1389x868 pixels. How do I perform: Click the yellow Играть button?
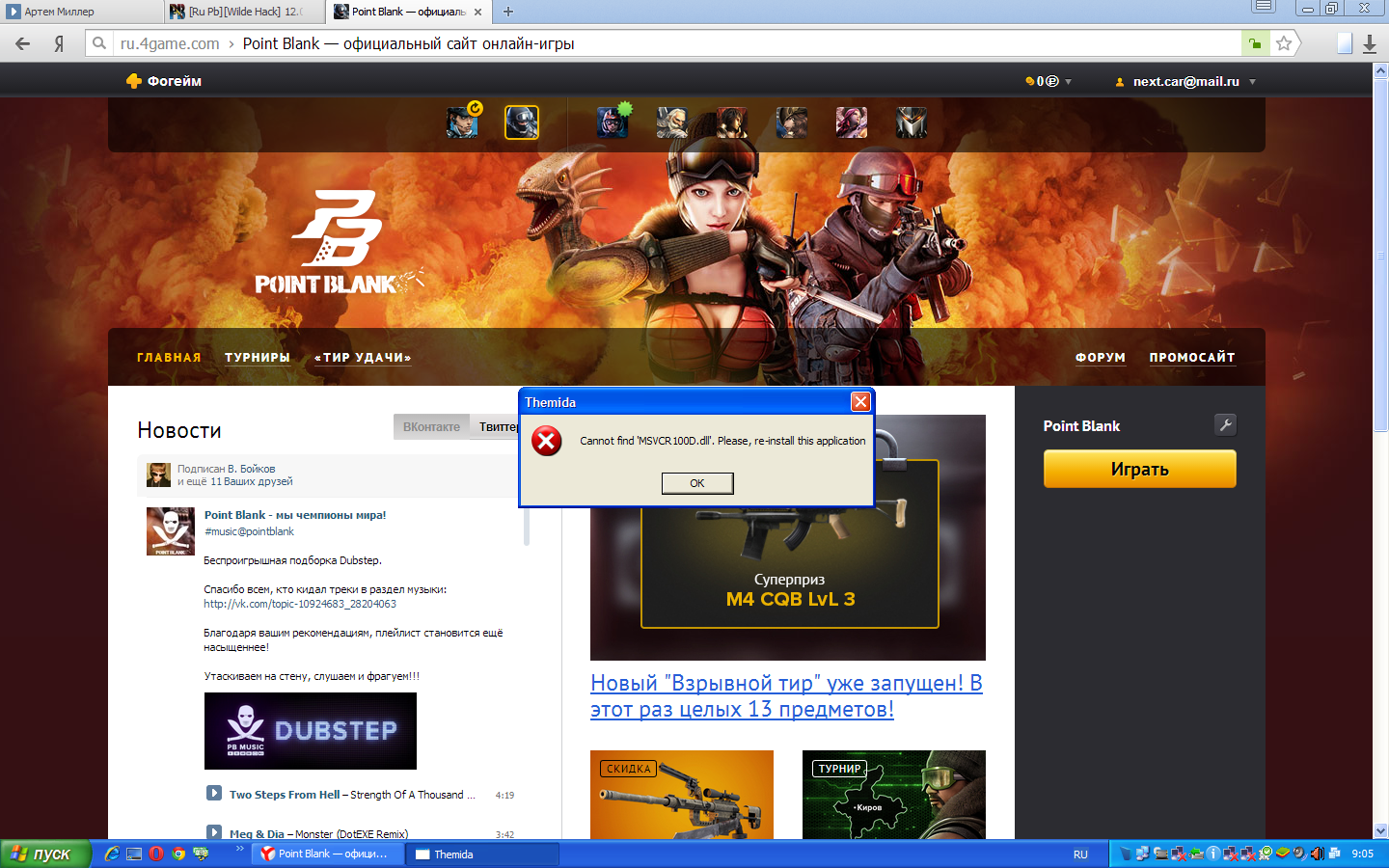pyautogui.click(x=1139, y=469)
